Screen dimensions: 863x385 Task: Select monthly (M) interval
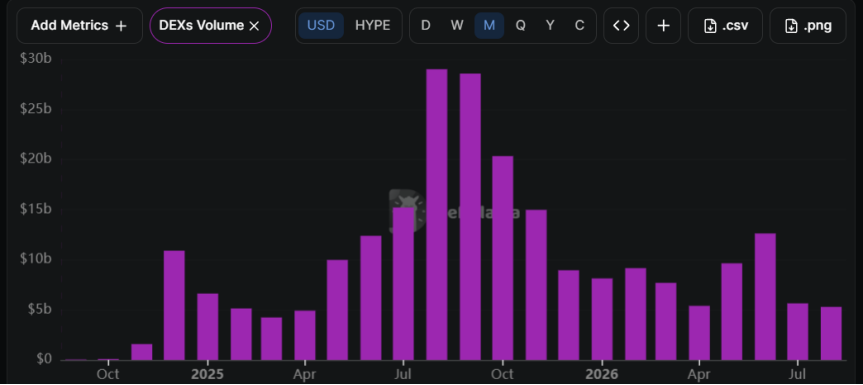pos(489,25)
